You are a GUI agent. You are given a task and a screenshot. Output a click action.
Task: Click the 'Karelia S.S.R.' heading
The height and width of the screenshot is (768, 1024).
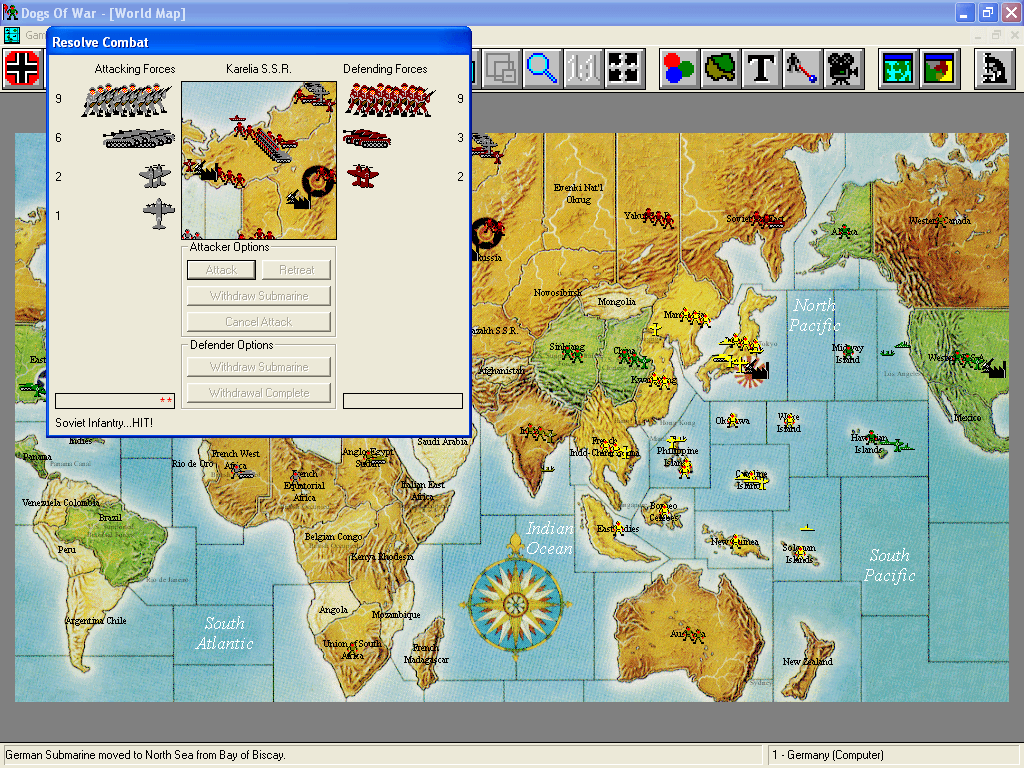(259, 69)
